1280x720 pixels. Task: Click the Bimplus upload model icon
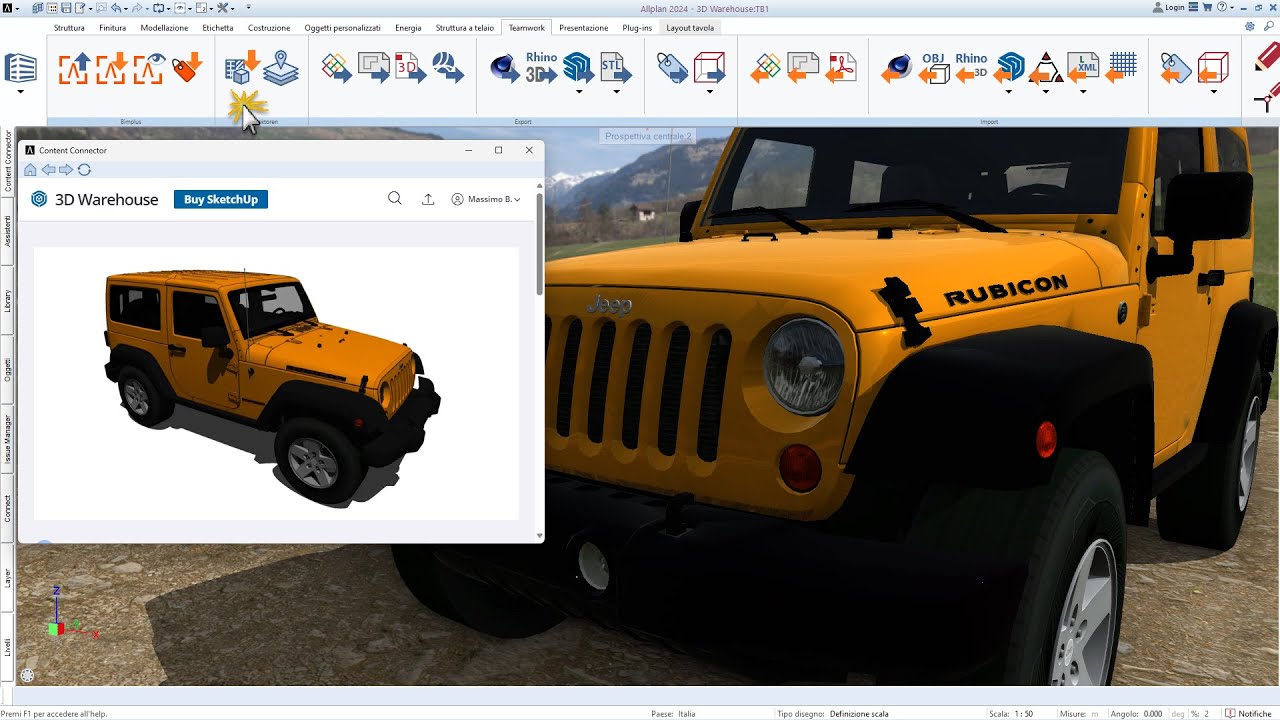(74, 68)
